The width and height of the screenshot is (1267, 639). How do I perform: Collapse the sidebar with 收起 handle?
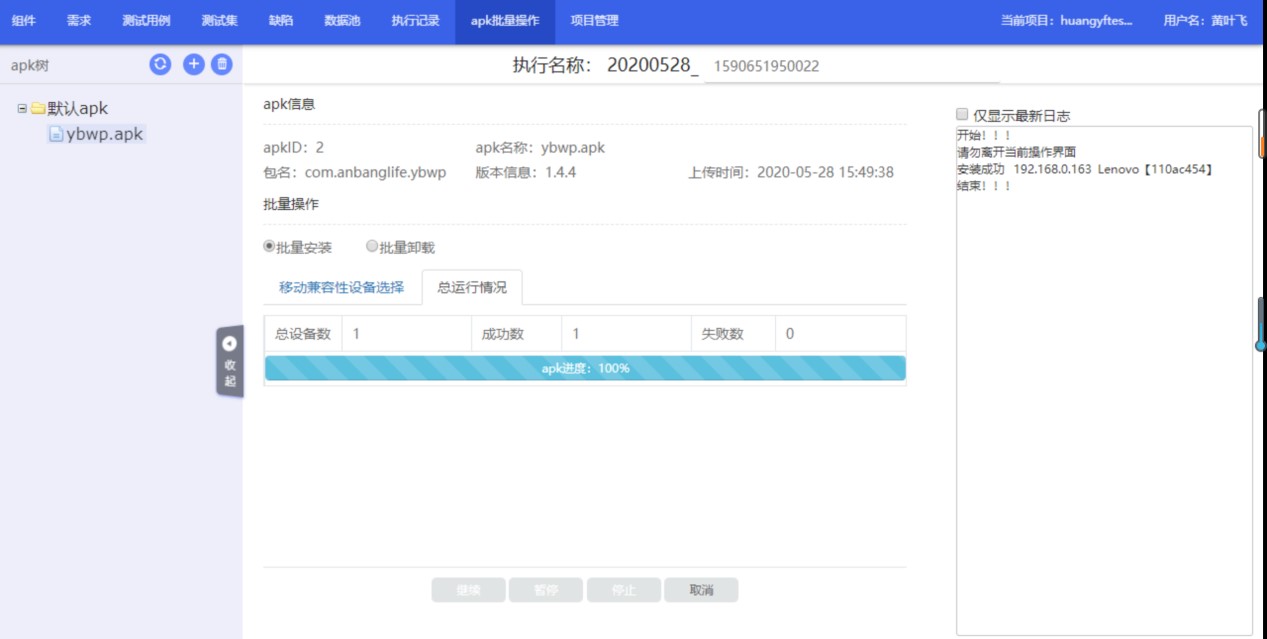coord(230,360)
